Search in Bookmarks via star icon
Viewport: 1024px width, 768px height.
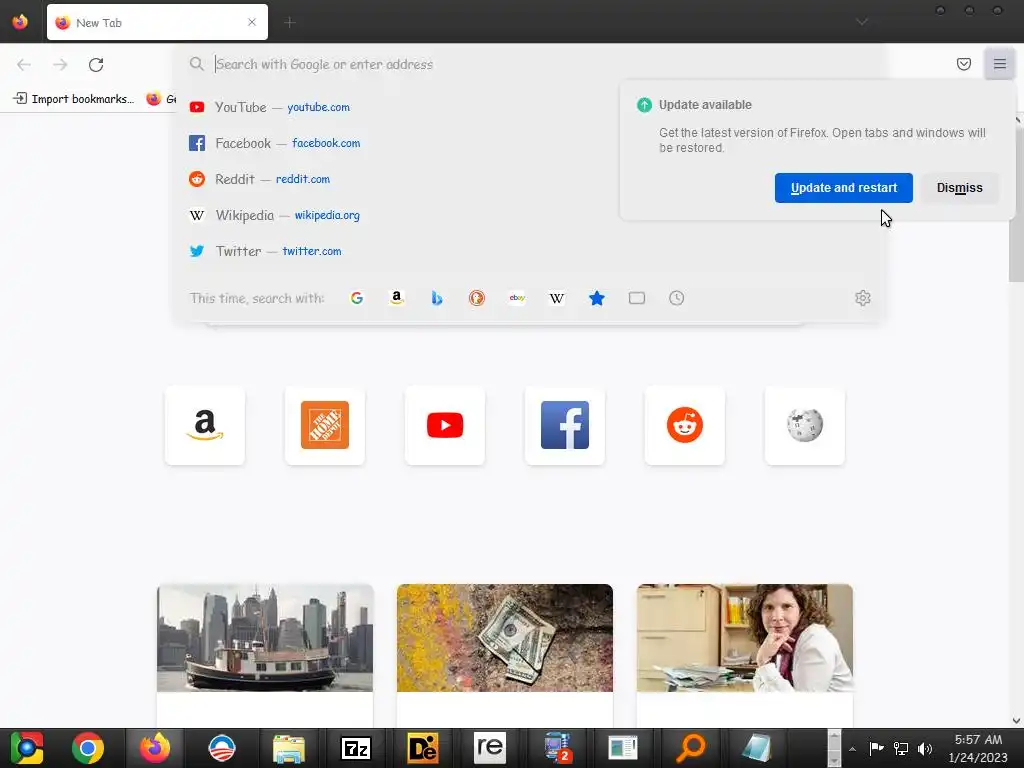(597, 298)
